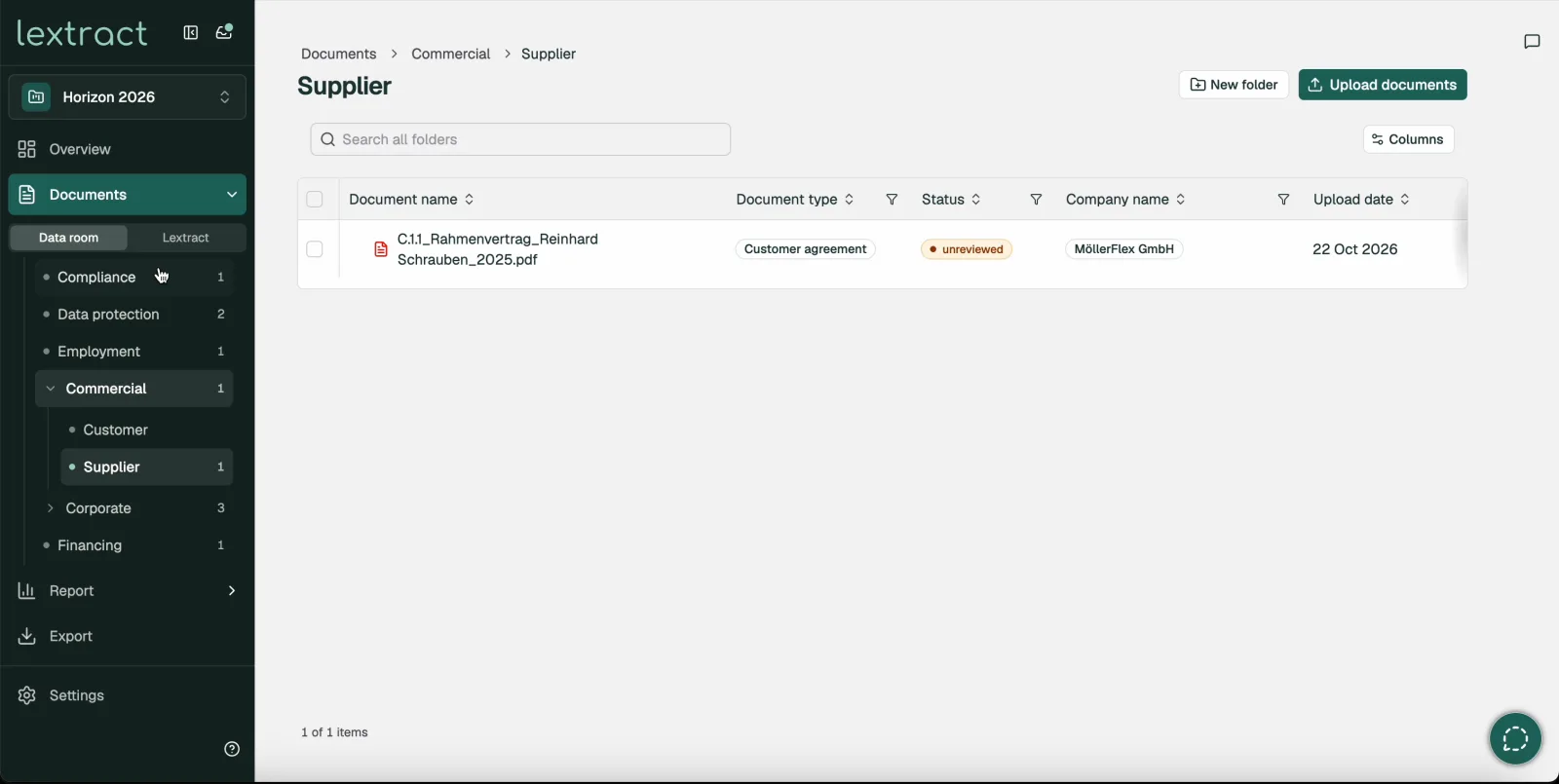Click the lextract logo

[83, 33]
